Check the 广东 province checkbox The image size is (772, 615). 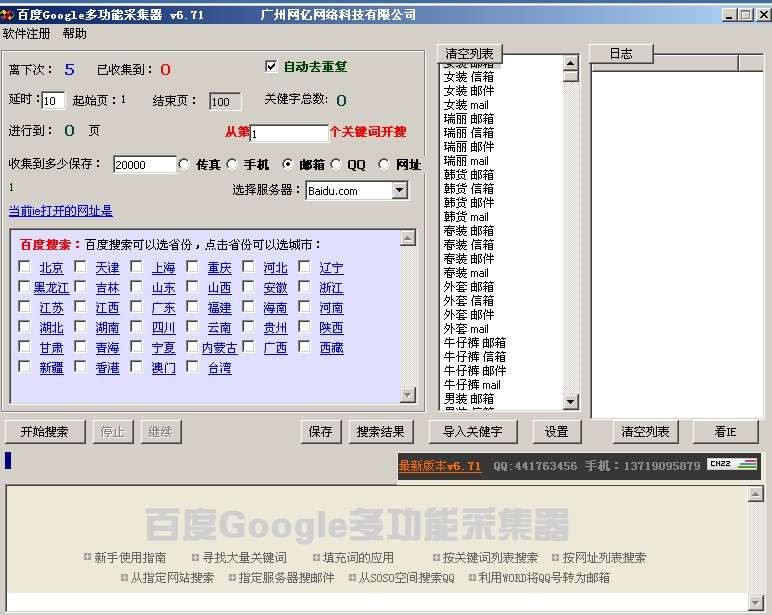[x=136, y=306]
